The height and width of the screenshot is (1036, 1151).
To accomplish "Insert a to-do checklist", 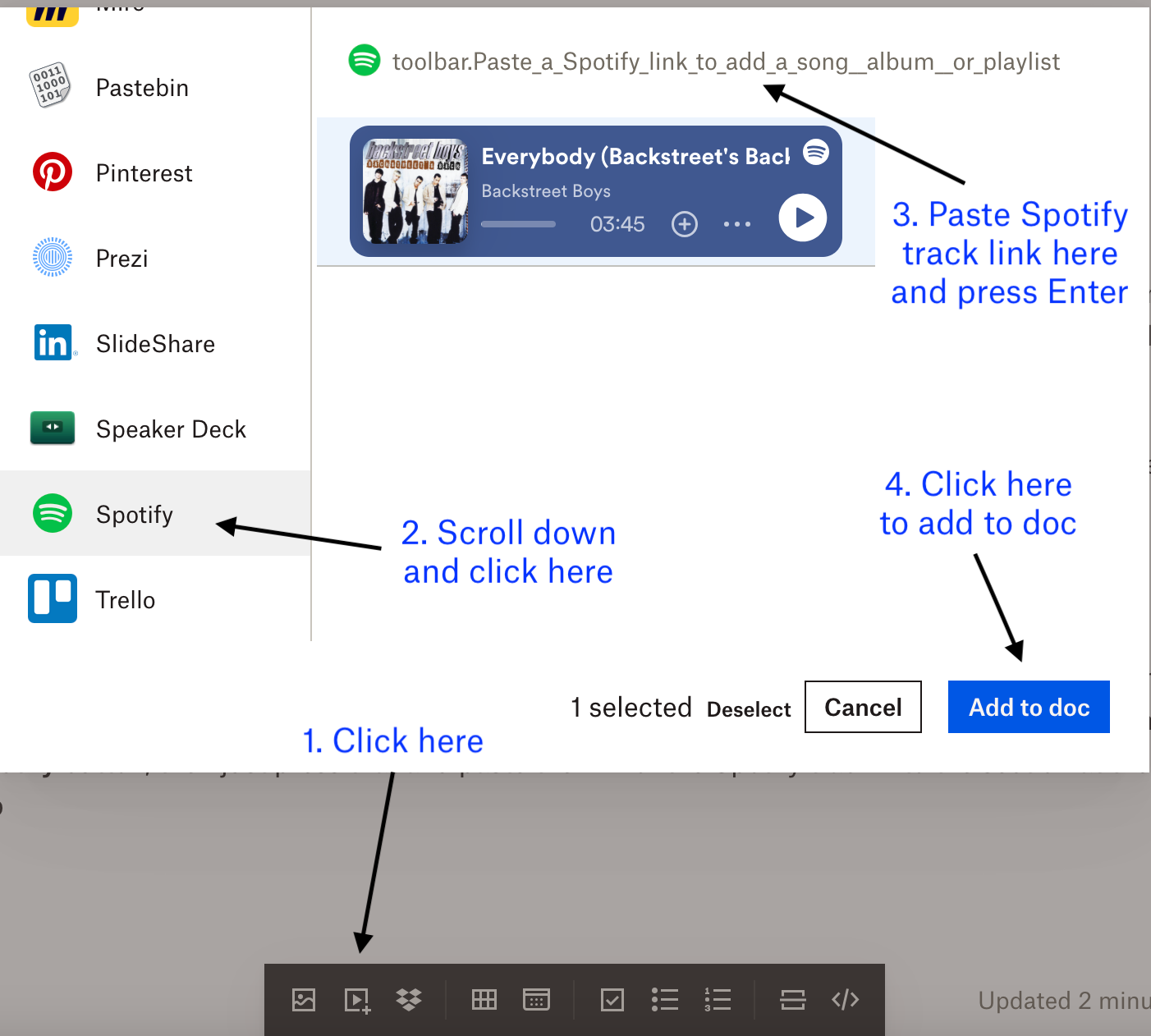I will 612,1000.
